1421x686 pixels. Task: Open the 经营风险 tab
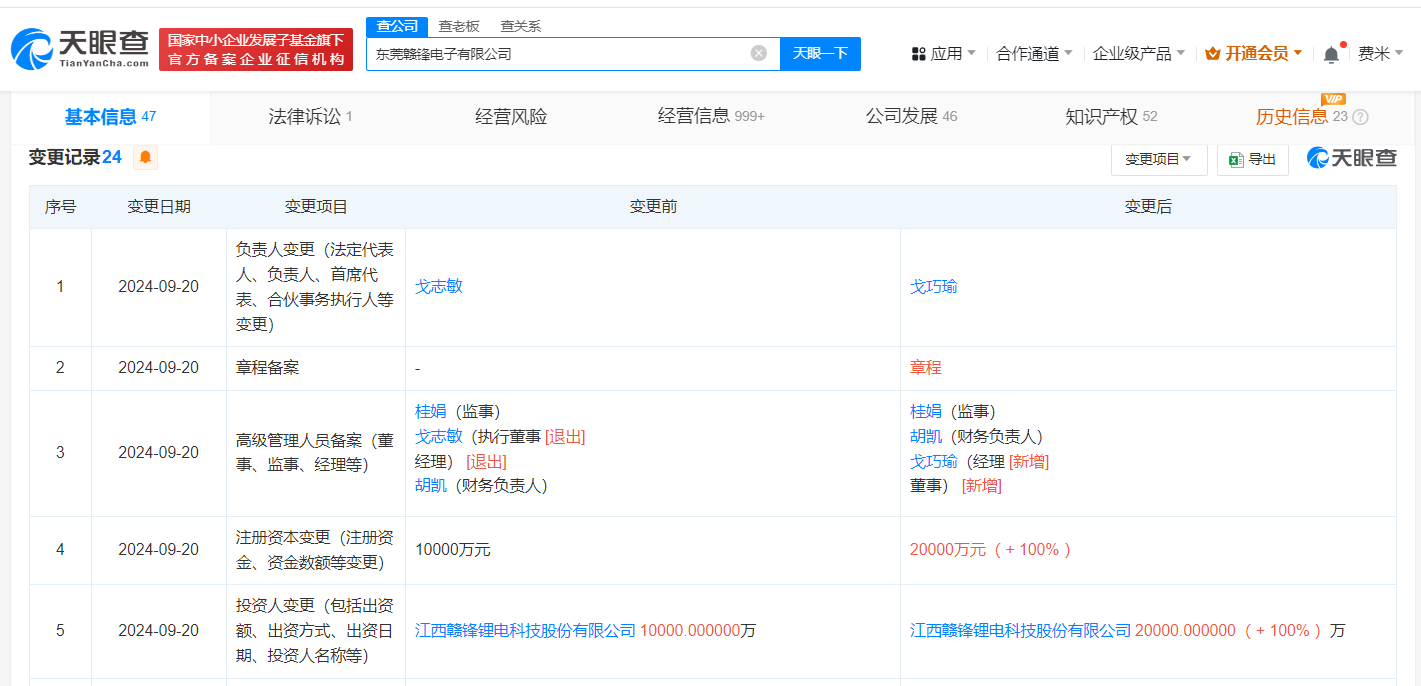511,117
